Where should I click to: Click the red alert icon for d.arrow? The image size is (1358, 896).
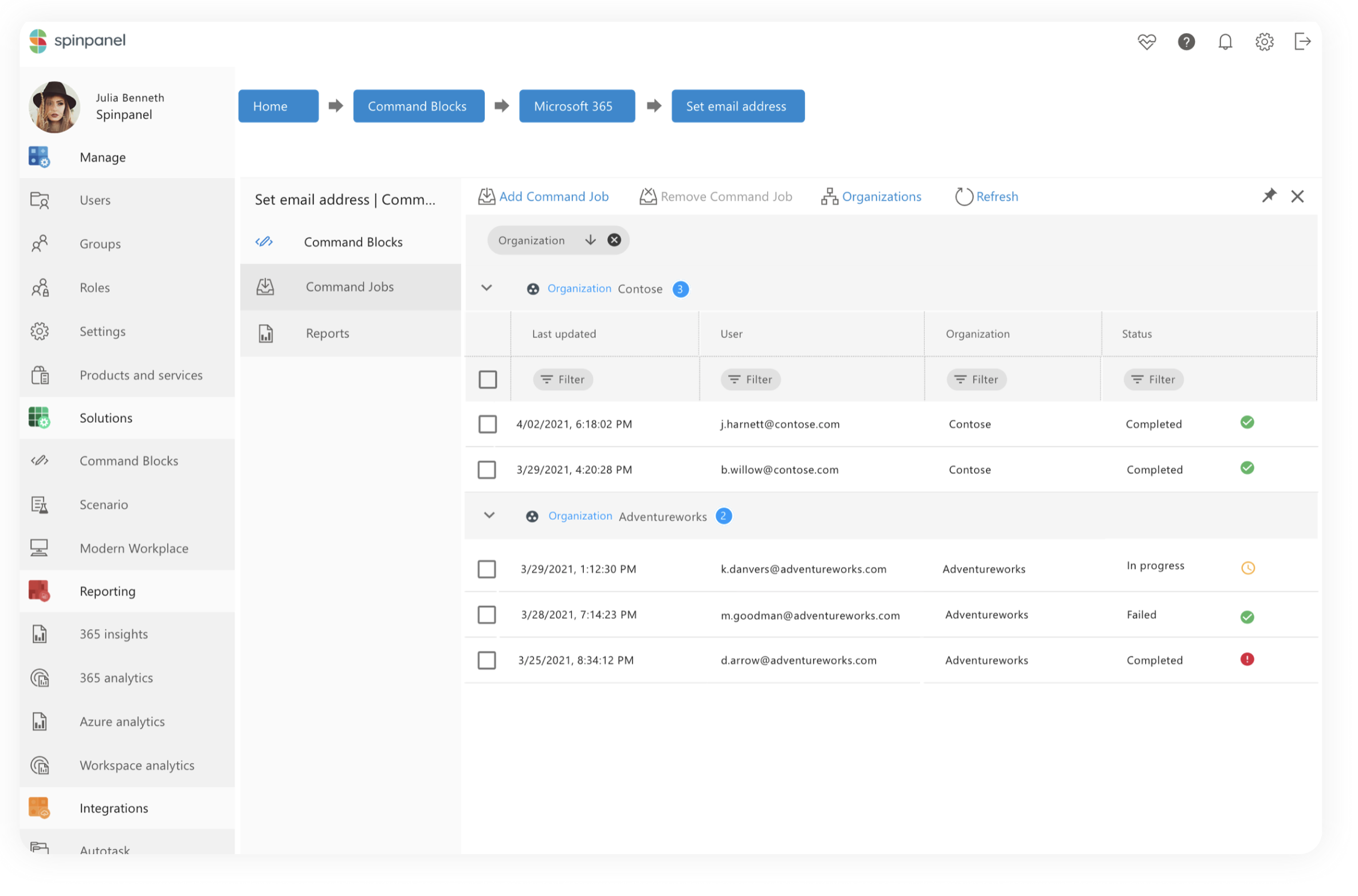[x=1246, y=659]
